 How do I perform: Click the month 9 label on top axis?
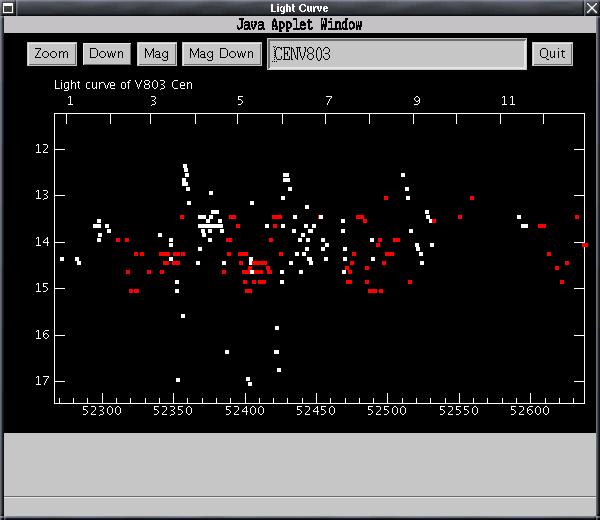click(x=417, y=101)
